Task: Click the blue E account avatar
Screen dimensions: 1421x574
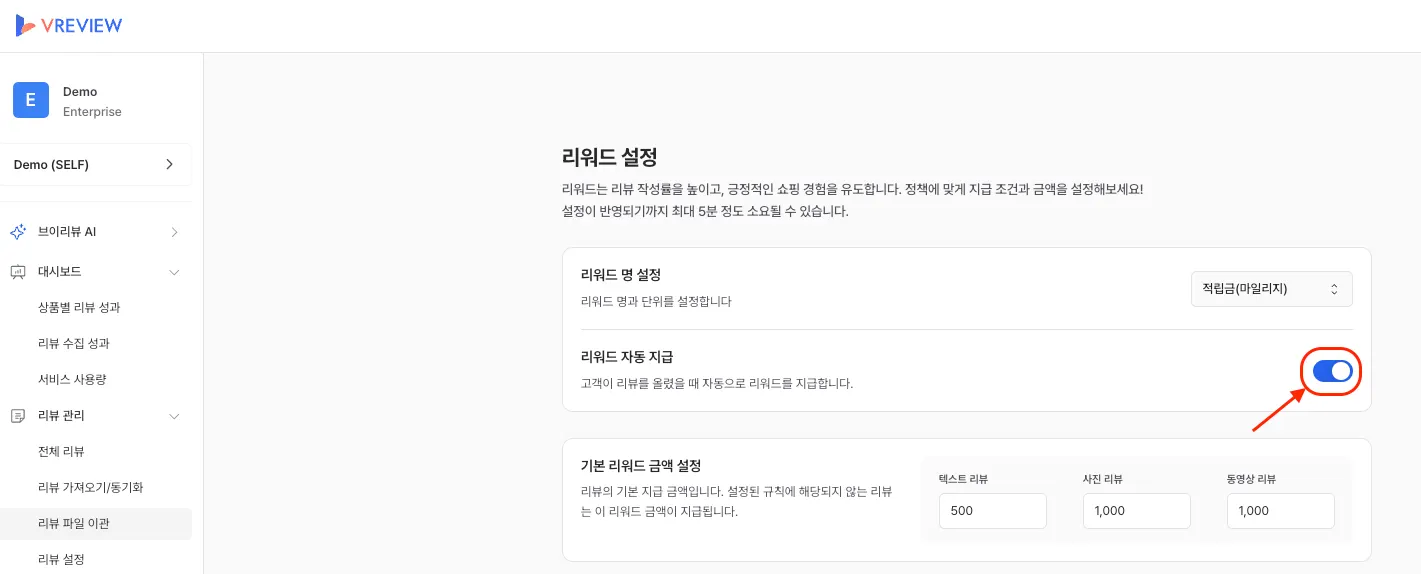Action: 31,100
